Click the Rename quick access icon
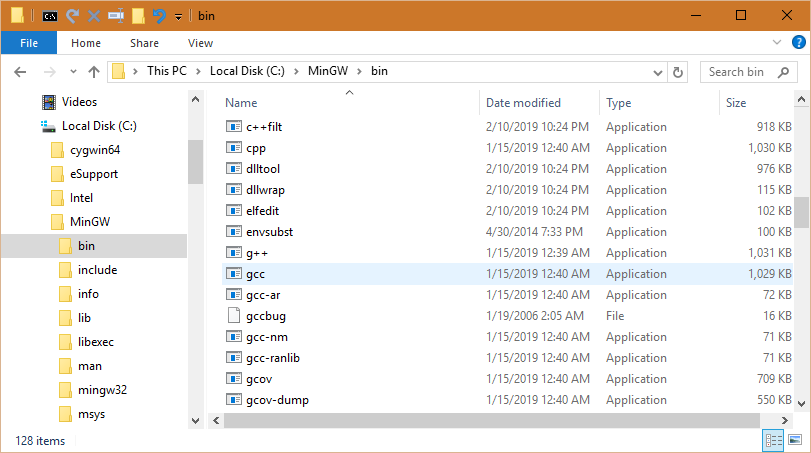The width and height of the screenshot is (811, 453). tap(116, 16)
